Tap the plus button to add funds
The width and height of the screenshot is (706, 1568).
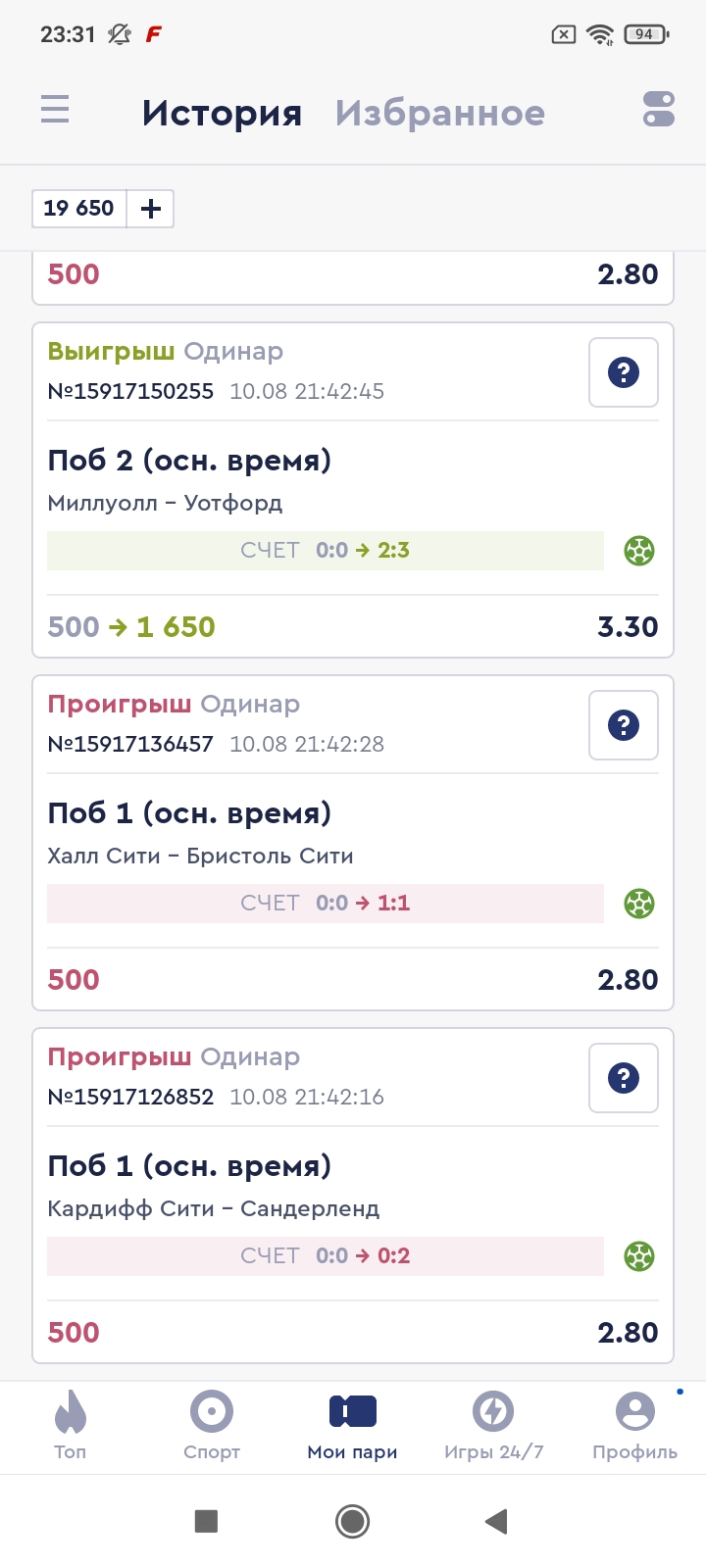pyautogui.click(x=151, y=209)
